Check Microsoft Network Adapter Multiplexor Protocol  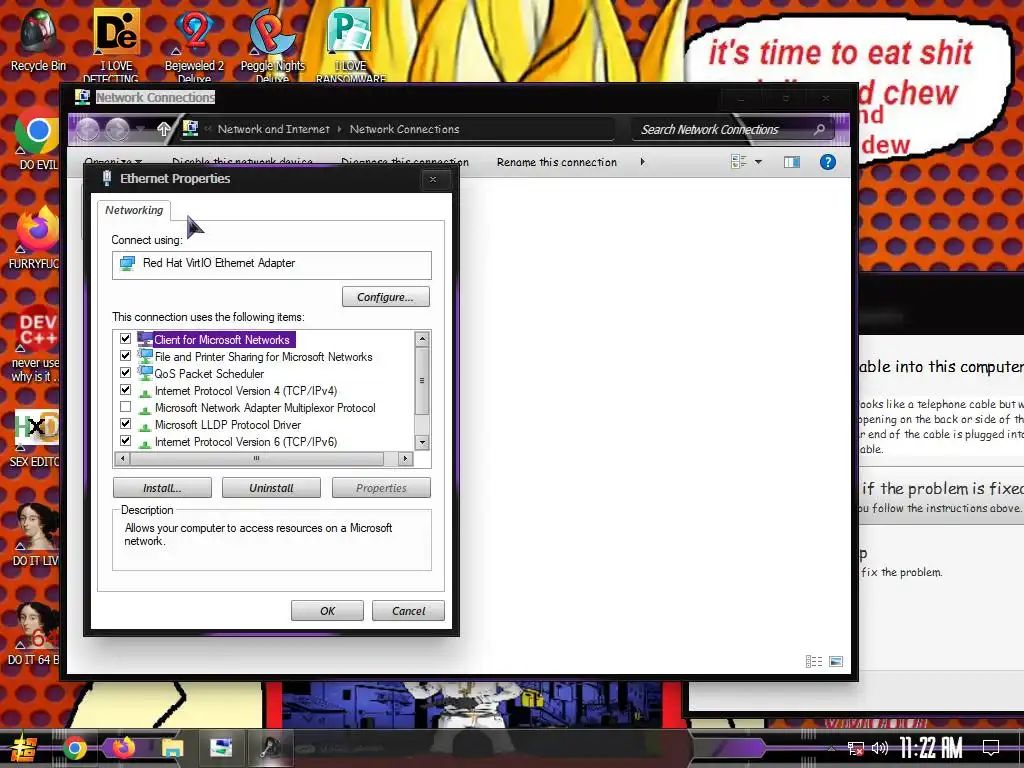tap(125, 406)
